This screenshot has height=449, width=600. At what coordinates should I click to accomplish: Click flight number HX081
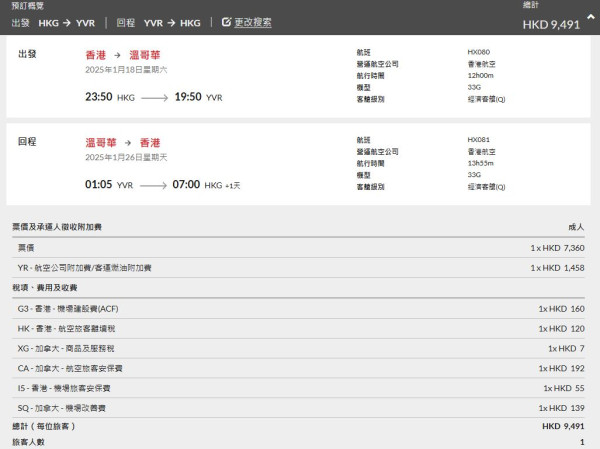tap(478, 140)
